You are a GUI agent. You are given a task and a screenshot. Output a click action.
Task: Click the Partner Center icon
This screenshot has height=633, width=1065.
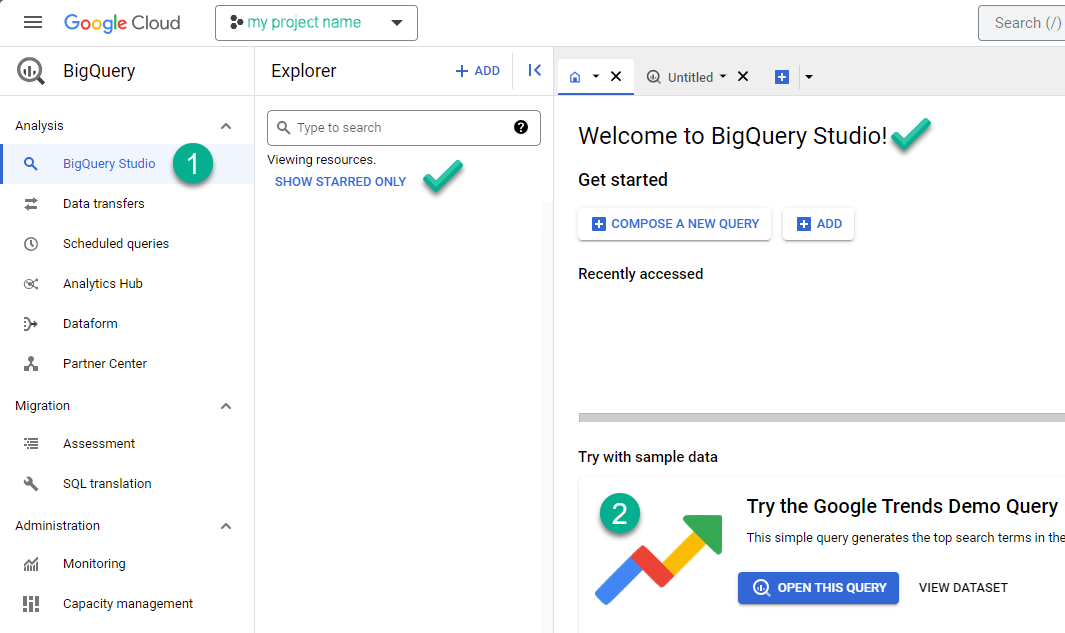[31, 364]
